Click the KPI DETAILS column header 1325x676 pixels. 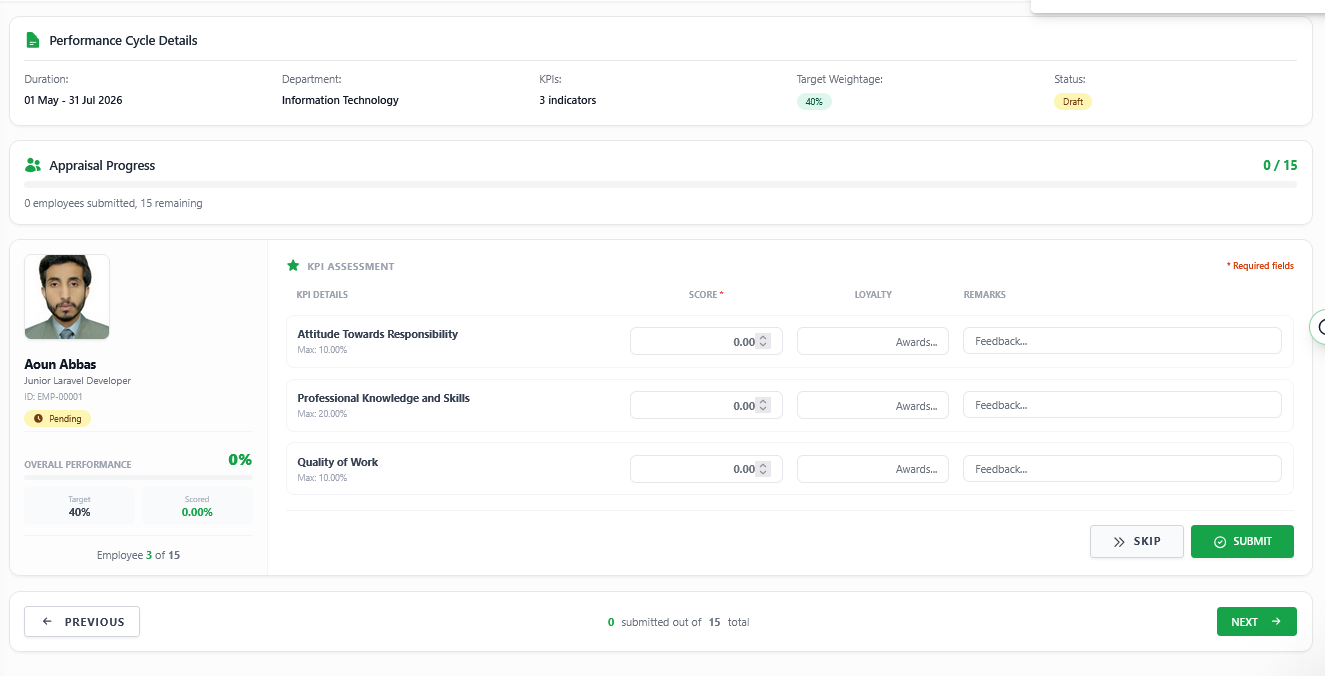coord(322,295)
